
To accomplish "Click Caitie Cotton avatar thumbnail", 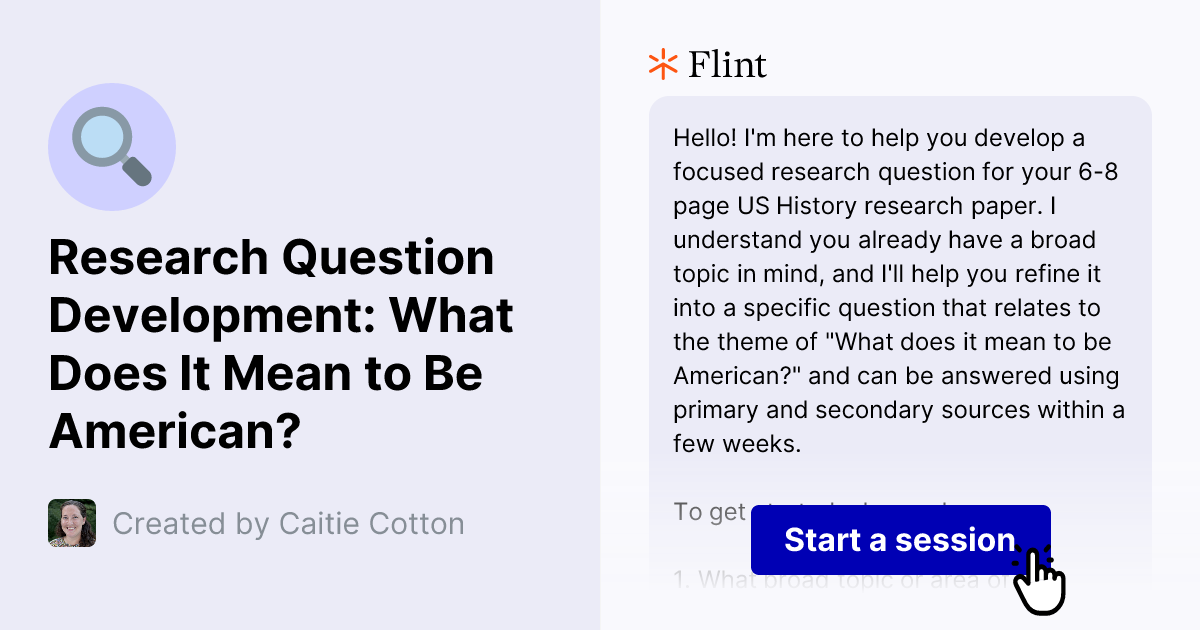I will coord(71,523).
